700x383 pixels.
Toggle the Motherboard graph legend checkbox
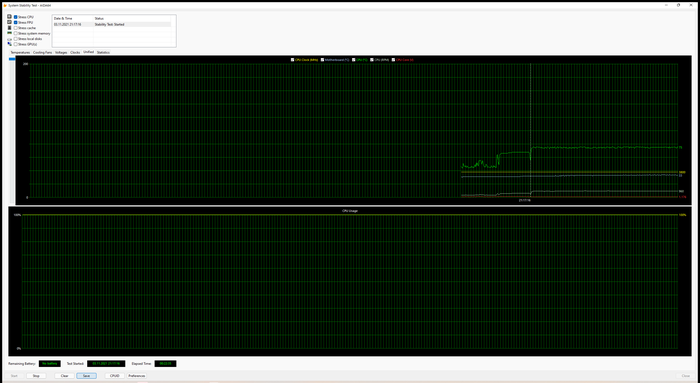[x=322, y=59]
